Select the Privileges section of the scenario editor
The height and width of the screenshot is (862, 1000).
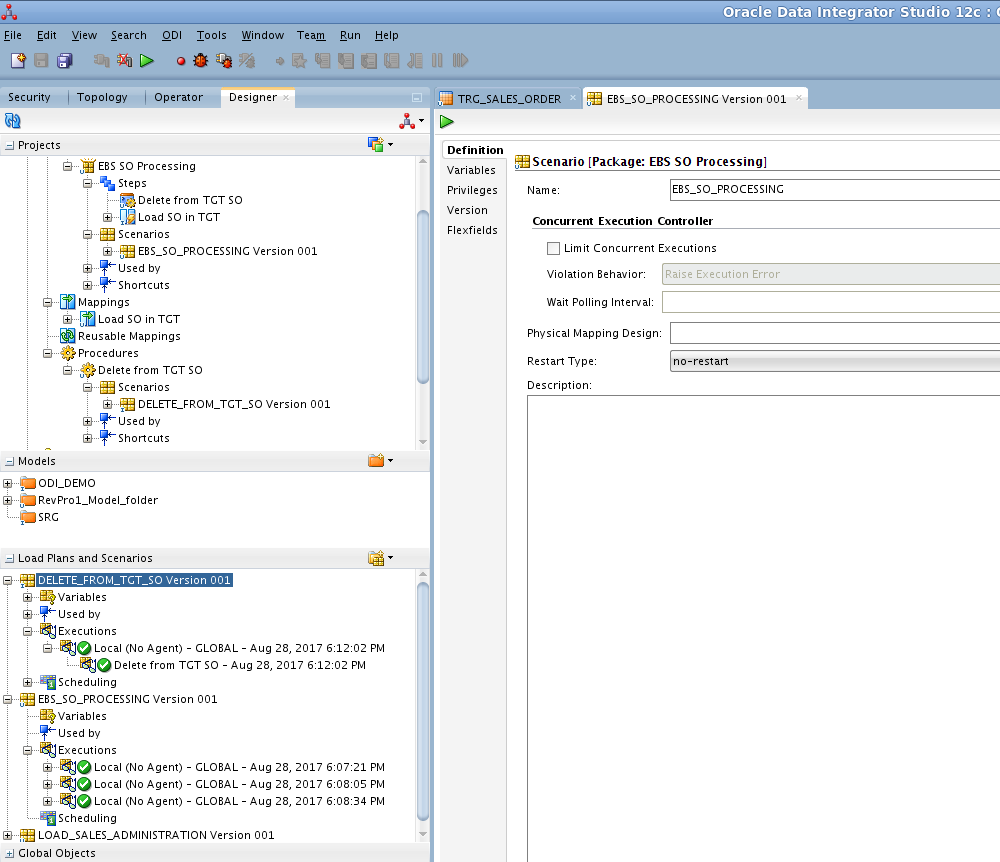pos(472,190)
